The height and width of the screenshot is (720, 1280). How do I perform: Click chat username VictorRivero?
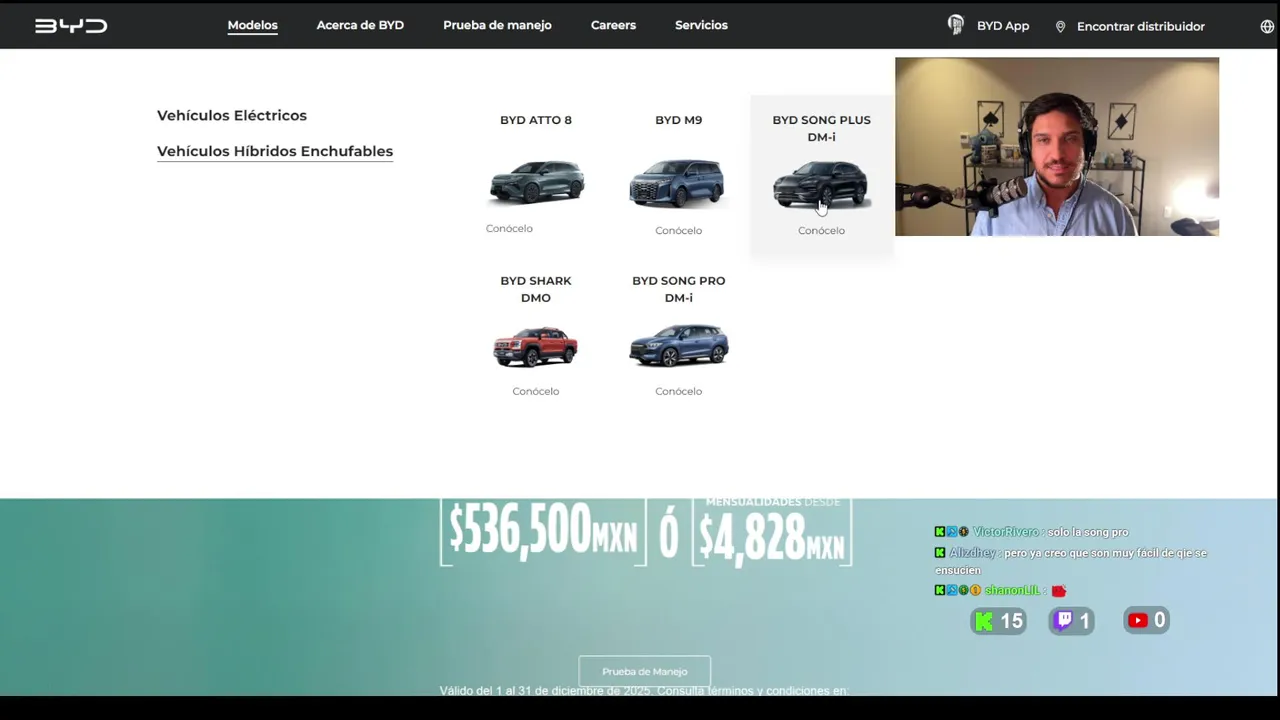coord(1006,532)
